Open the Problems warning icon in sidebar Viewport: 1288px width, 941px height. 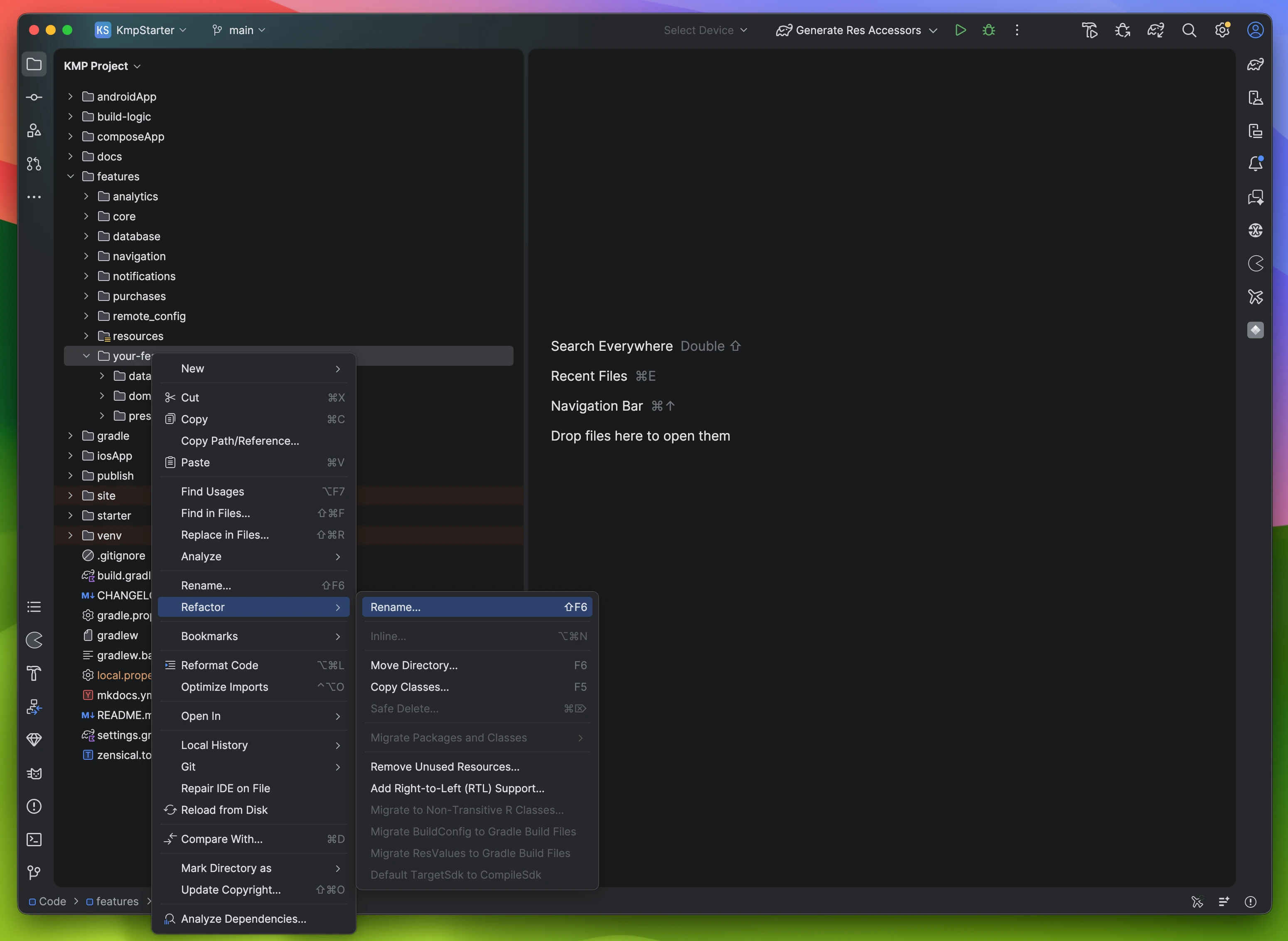pos(34,807)
